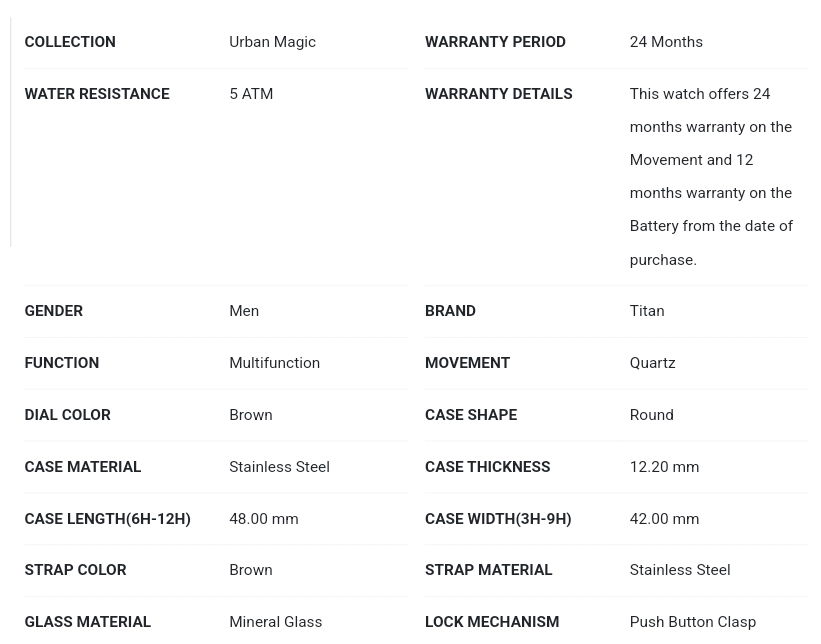Click the Mineral Glass value

(x=275, y=622)
